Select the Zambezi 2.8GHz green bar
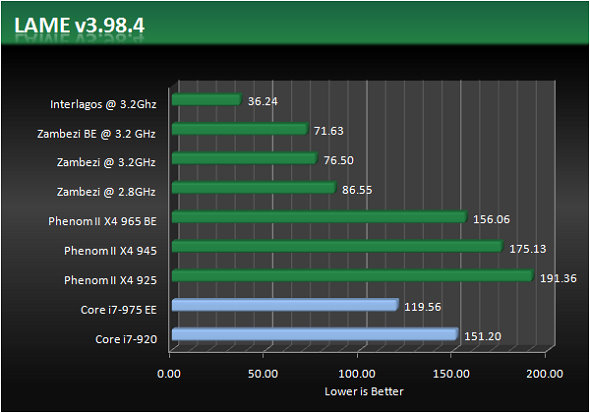This screenshot has width=590, height=413. [x=254, y=188]
